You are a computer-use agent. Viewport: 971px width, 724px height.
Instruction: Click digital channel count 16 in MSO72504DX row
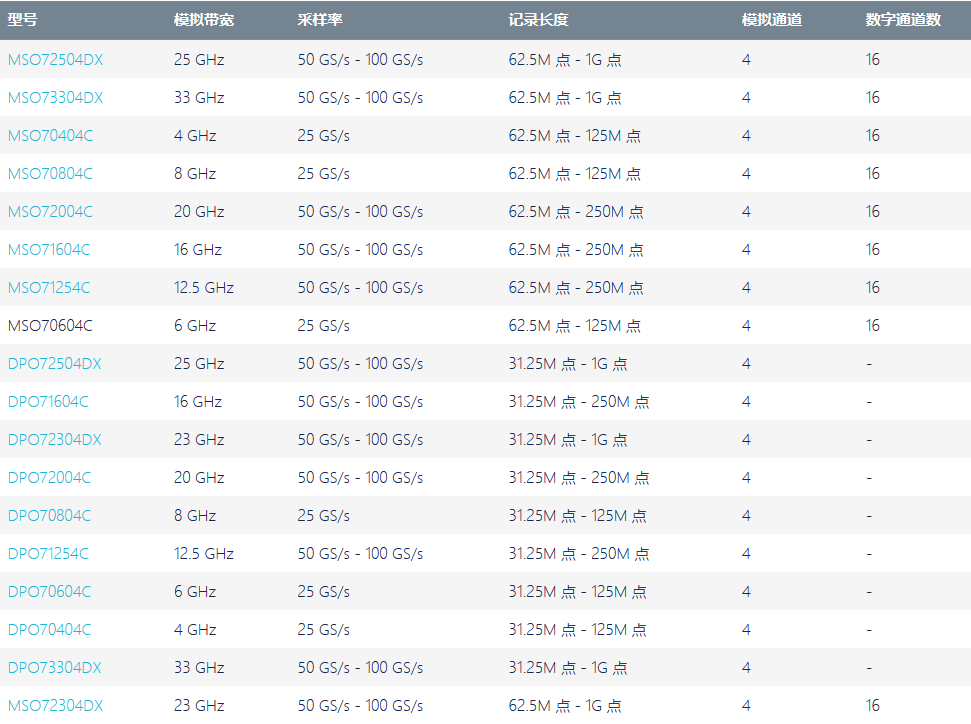pos(873,59)
